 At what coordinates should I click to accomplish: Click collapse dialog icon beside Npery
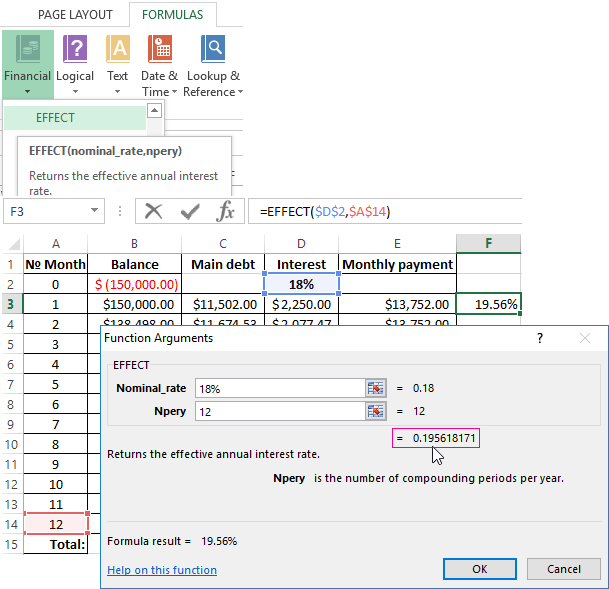point(376,411)
